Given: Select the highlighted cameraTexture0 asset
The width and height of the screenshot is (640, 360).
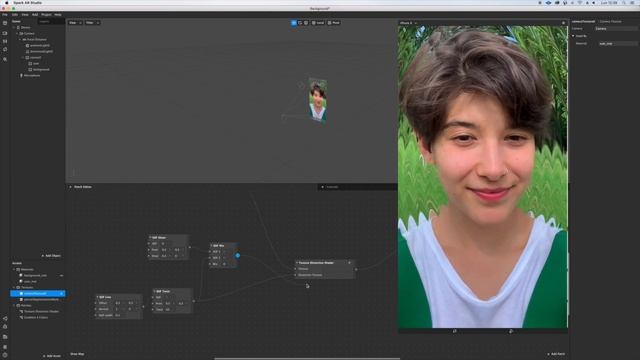Looking at the screenshot, I should [x=38, y=293].
